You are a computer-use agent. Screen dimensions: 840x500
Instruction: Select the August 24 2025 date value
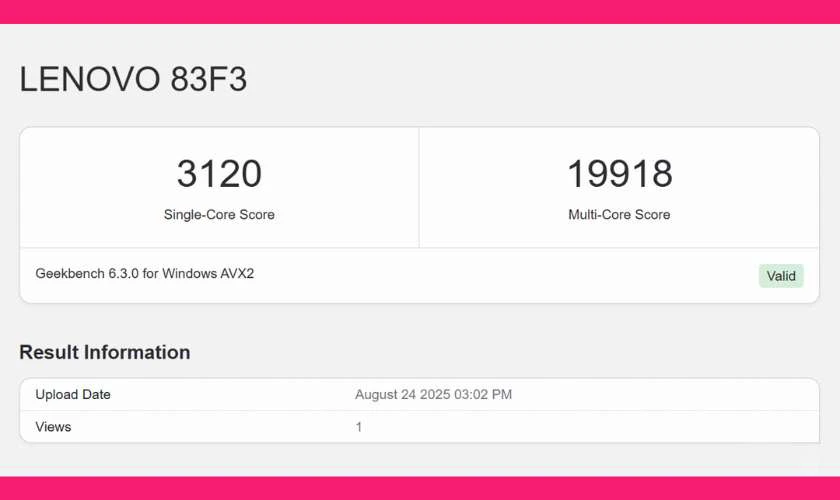(x=399, y=394)
